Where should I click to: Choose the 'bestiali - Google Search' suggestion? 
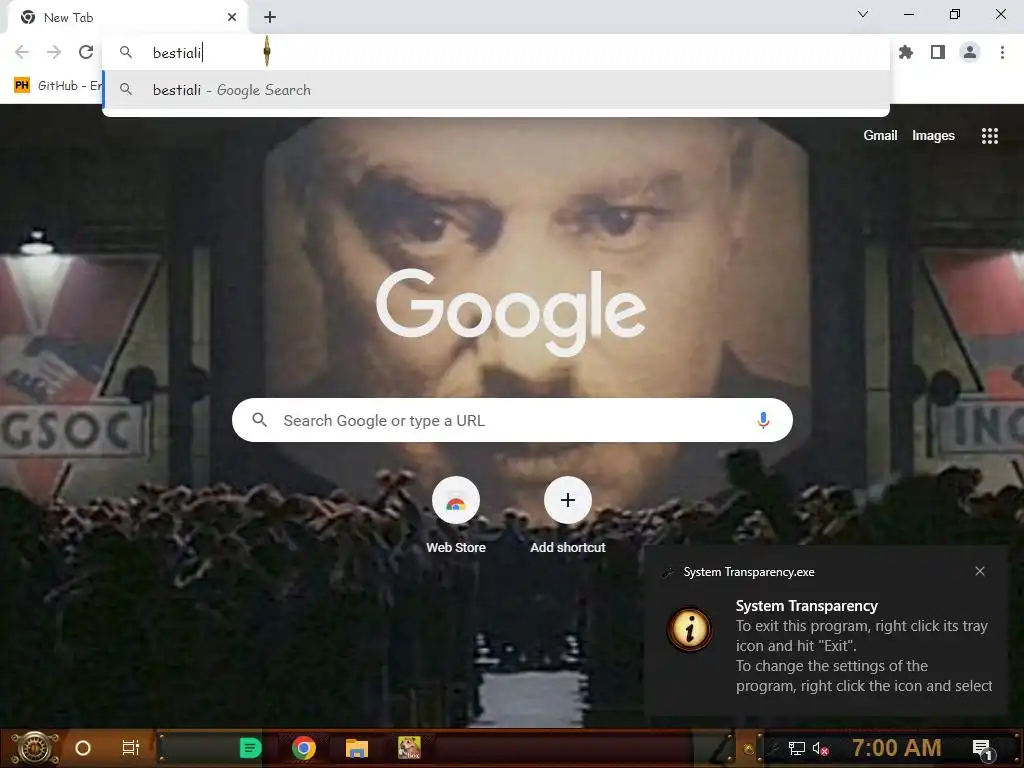click(496, 90)
